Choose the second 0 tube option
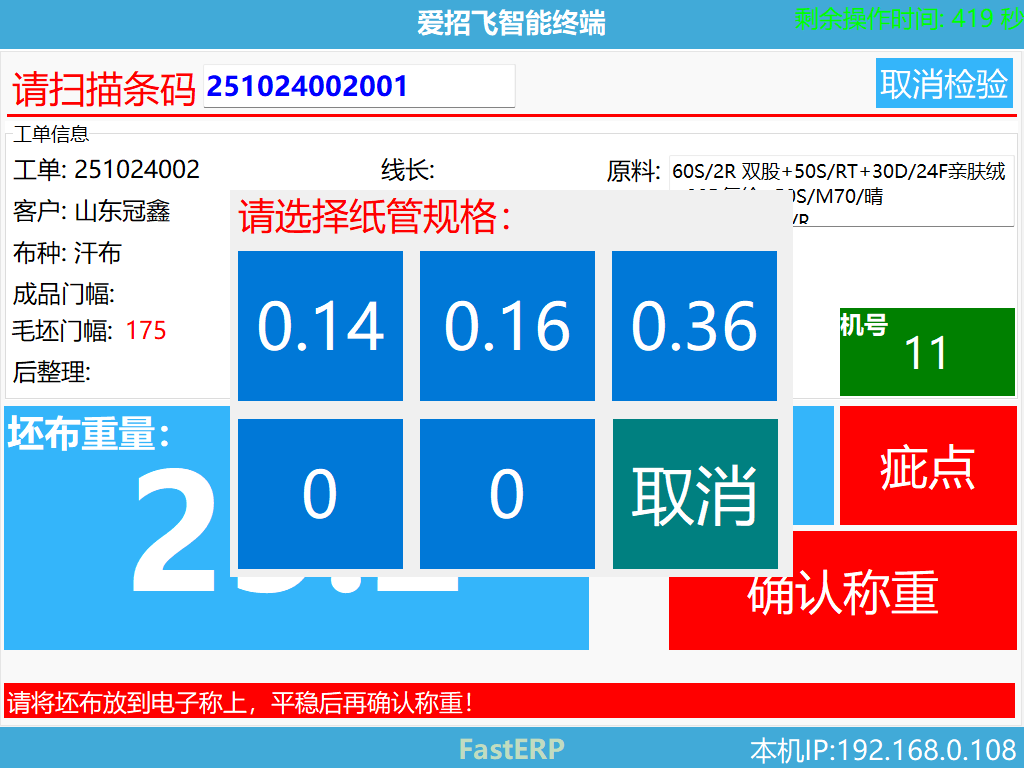Image resolution: width=1024 pixels, height=768 pixels. pos(506,493)
